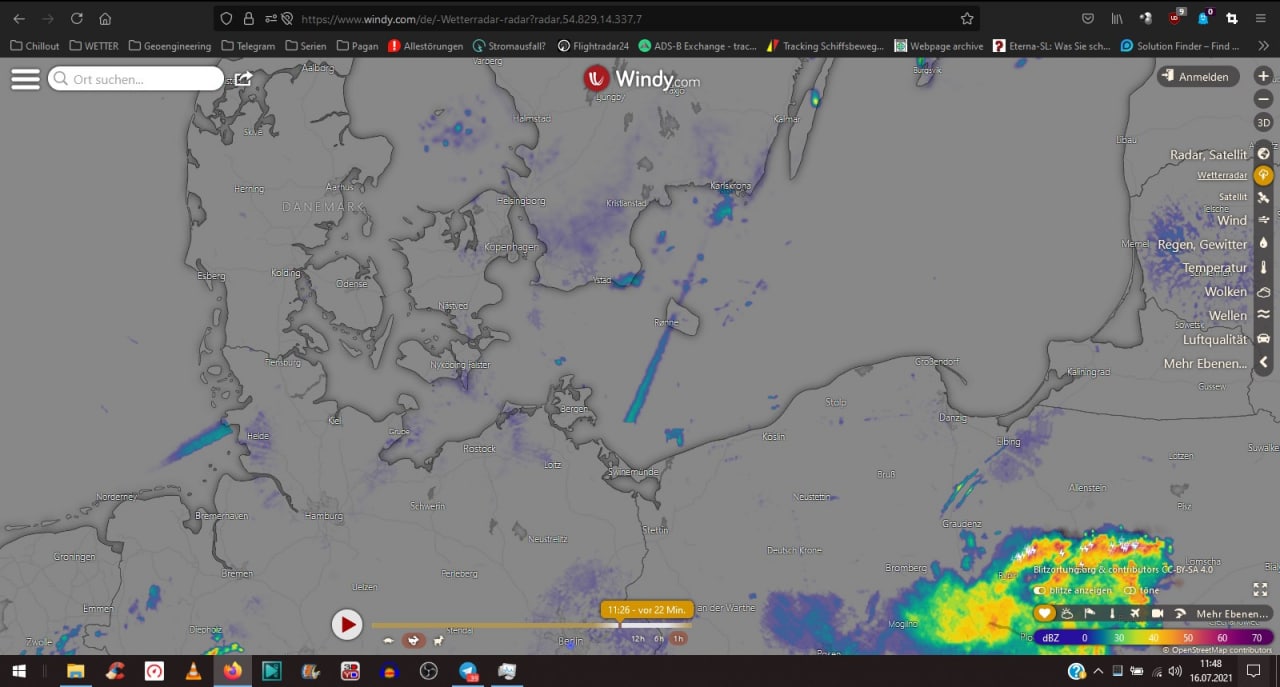Select the Temperatur thermometer icon
The width and height of the screenshot is (1280, 687).
(x=1264, y=267)
